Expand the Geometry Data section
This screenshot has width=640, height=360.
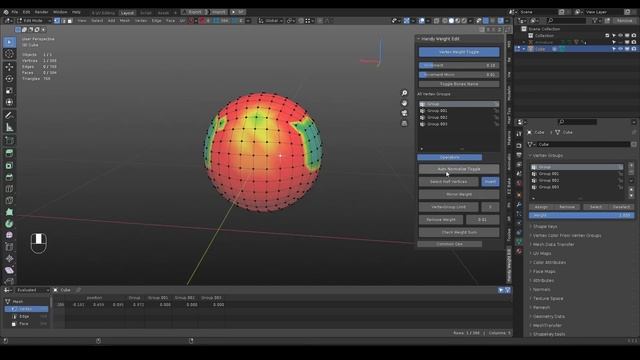[548, 316]
